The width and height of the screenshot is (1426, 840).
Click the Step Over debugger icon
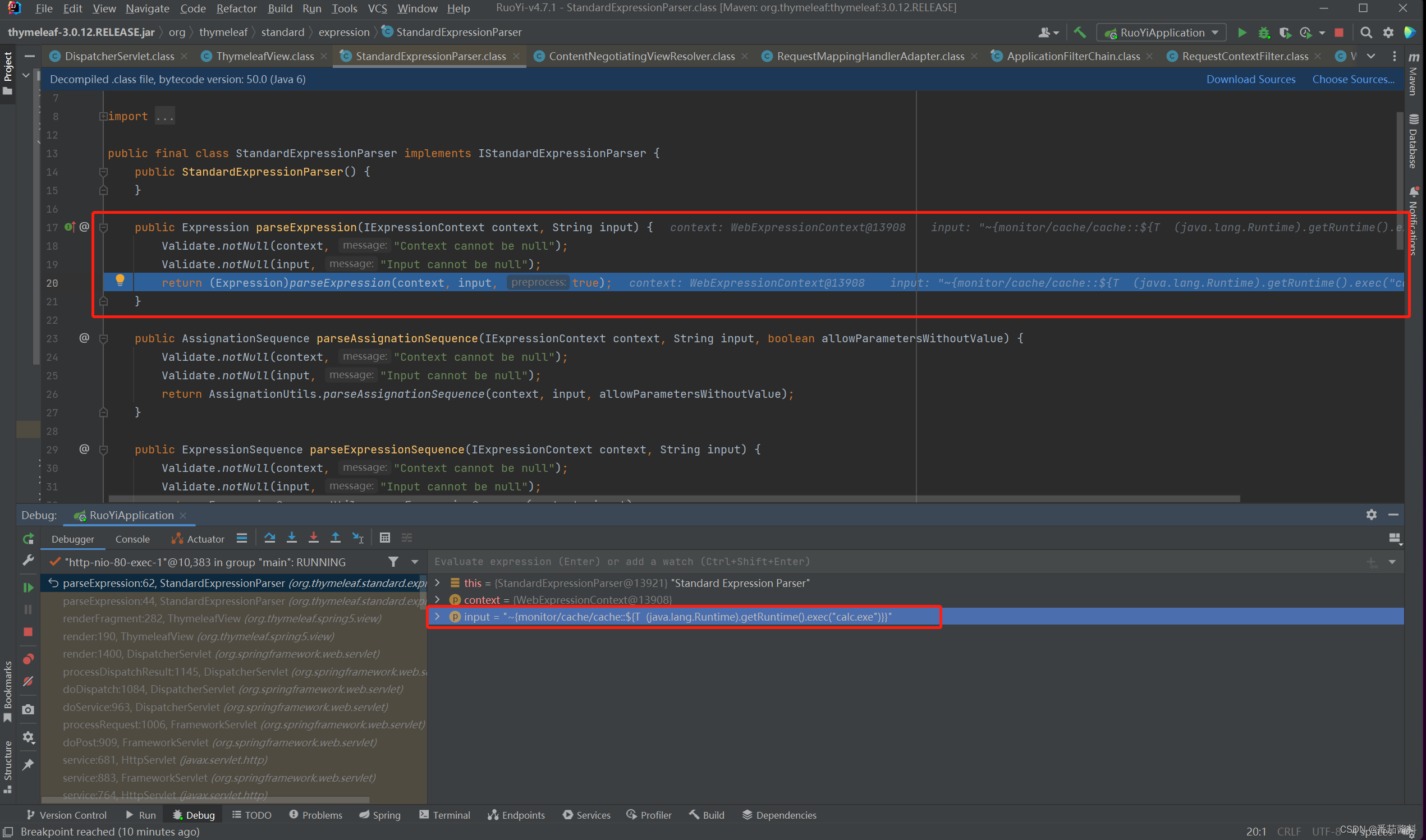[269, 538]
